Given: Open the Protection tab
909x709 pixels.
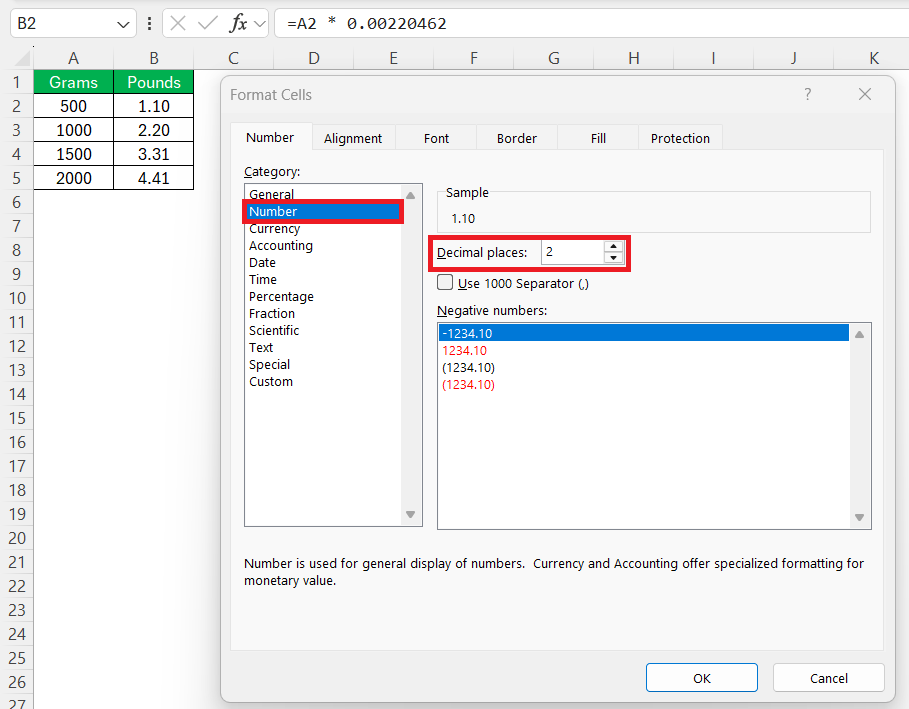Looking at the screenshot, I should 680,138.
